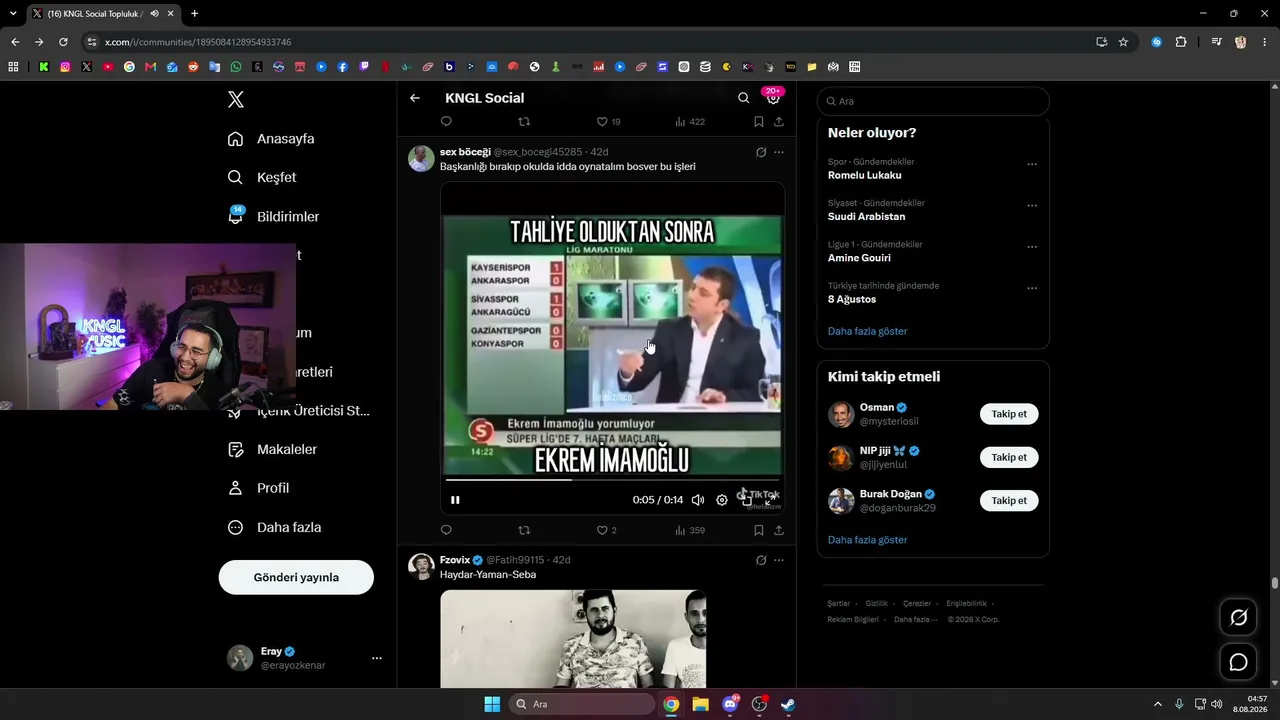Seek on the video progress bar
The image size is (1280, 720).
612,480
